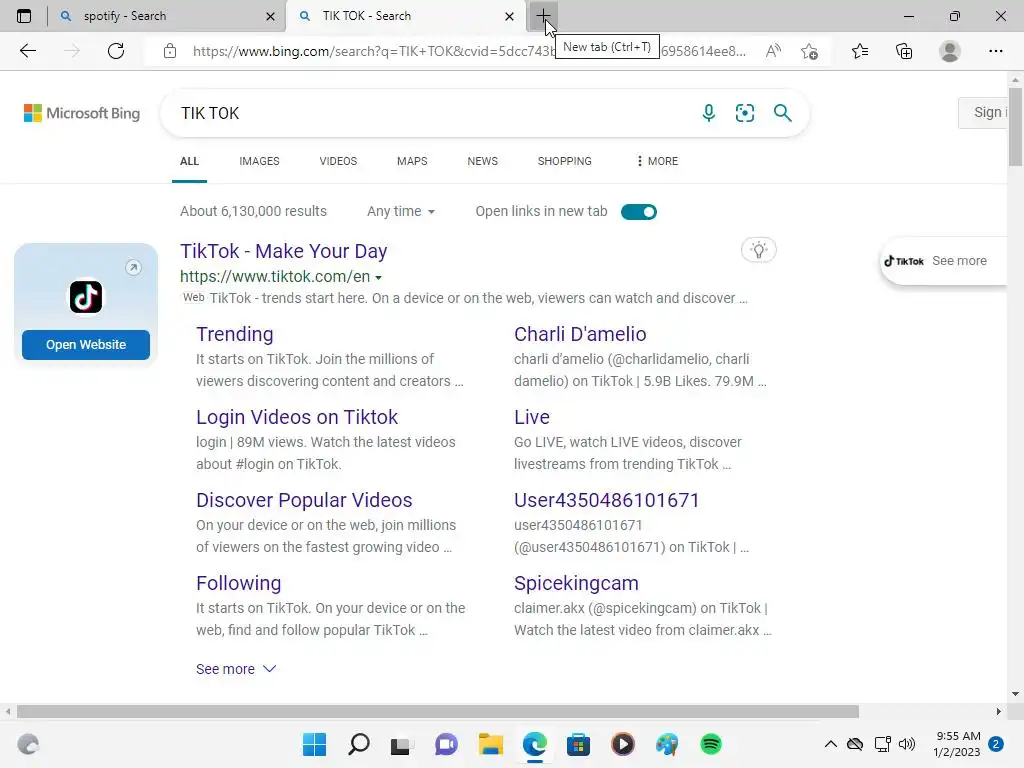1024x768 pixels.
Task: Select the TIK TOK - Search tab
Action: (x=405, y=16)
